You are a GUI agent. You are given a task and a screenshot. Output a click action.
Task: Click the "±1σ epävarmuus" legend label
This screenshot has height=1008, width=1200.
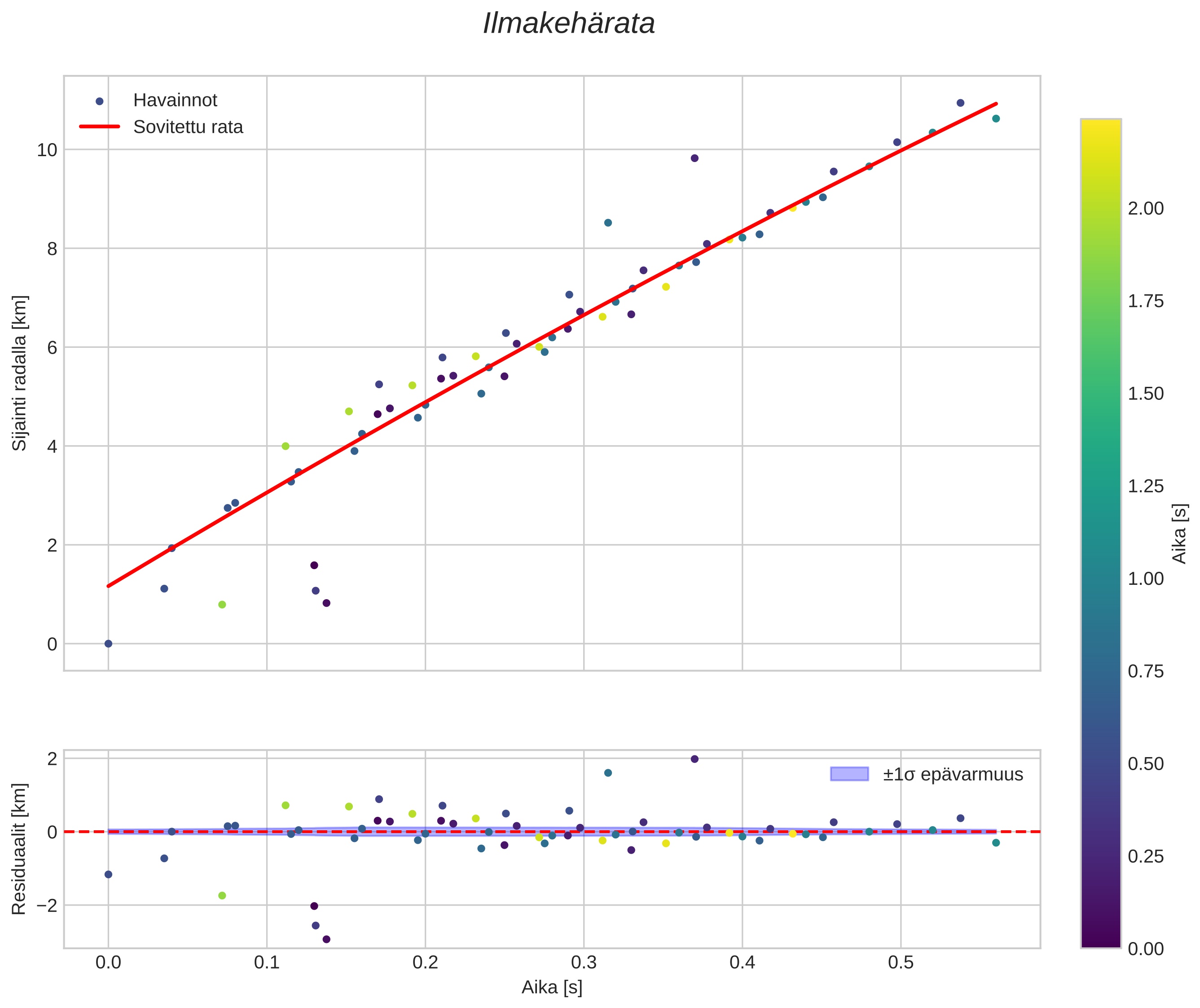coord(953,774)
